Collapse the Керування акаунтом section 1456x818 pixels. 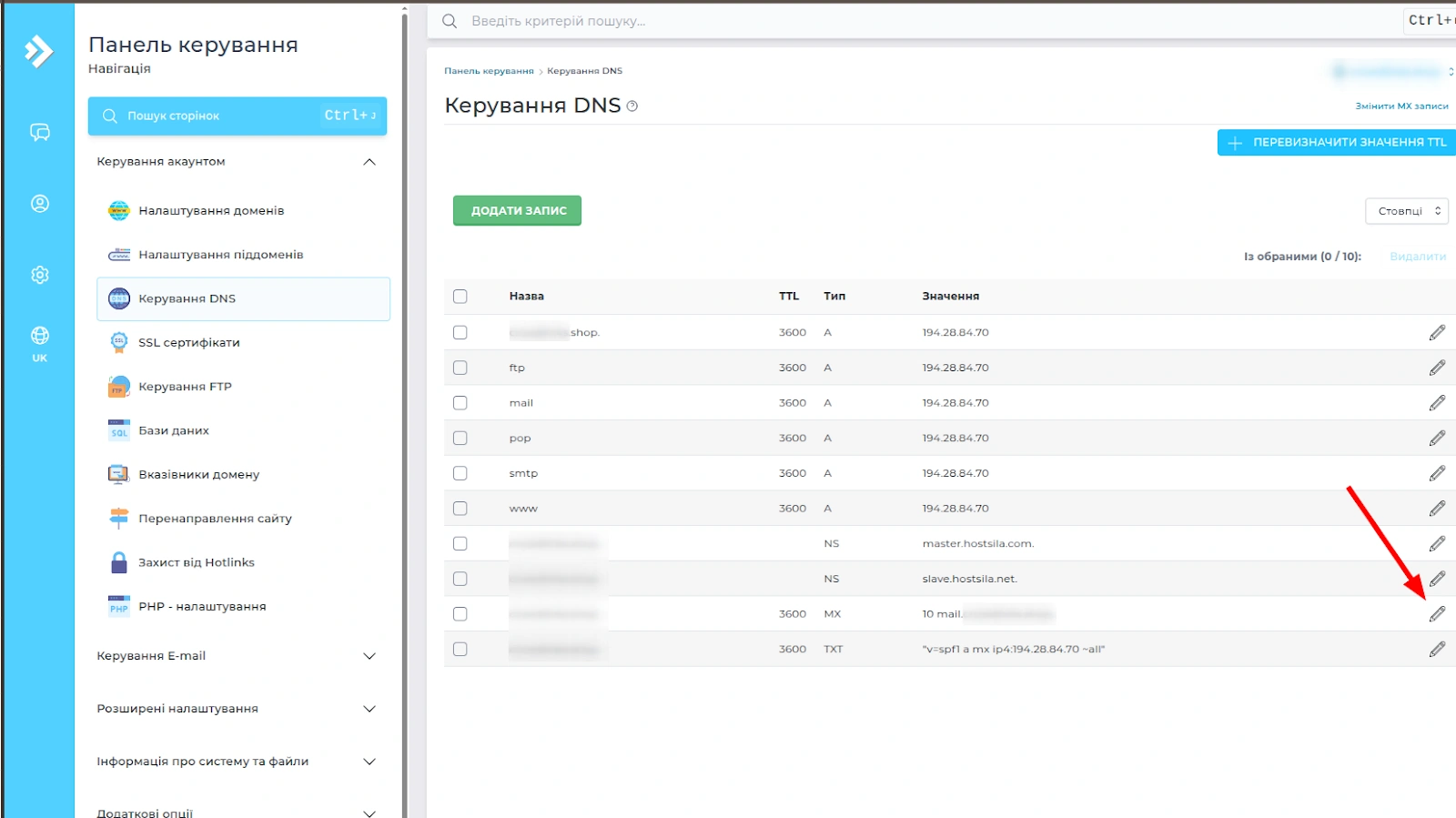click(x=237, y=162)
